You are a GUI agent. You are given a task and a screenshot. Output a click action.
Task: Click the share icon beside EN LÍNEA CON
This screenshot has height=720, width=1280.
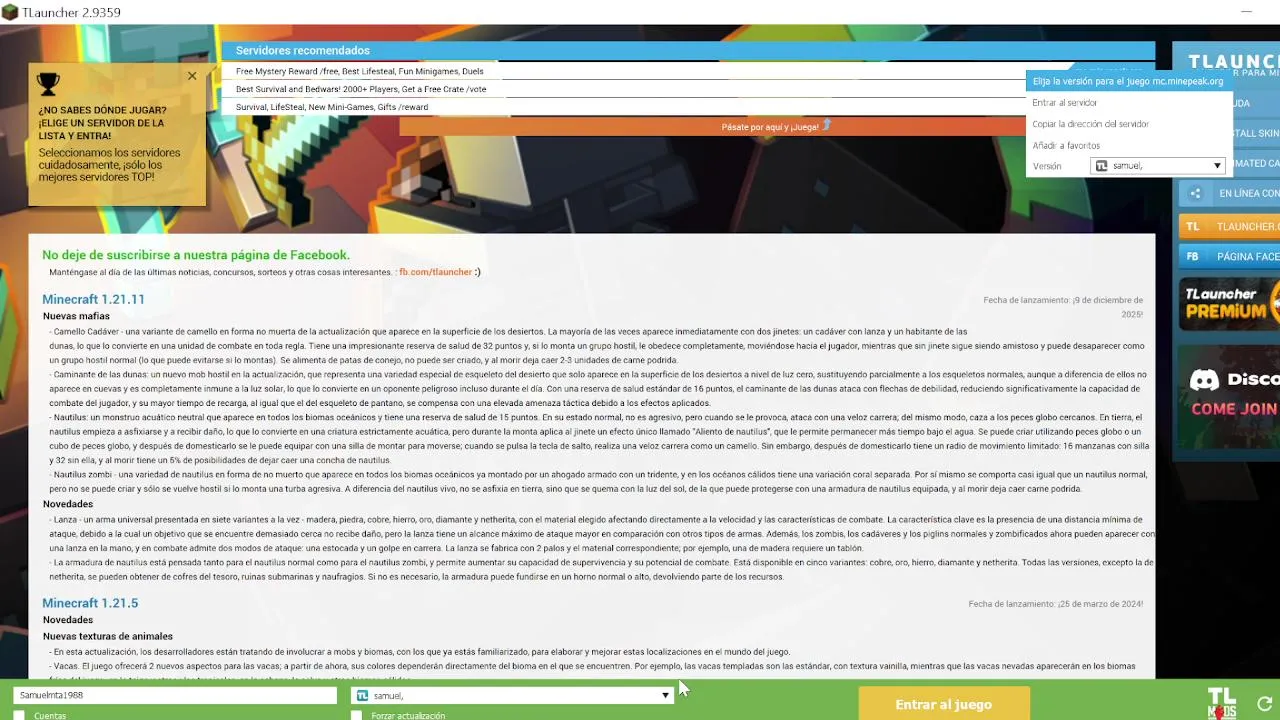click(1195, 194)
